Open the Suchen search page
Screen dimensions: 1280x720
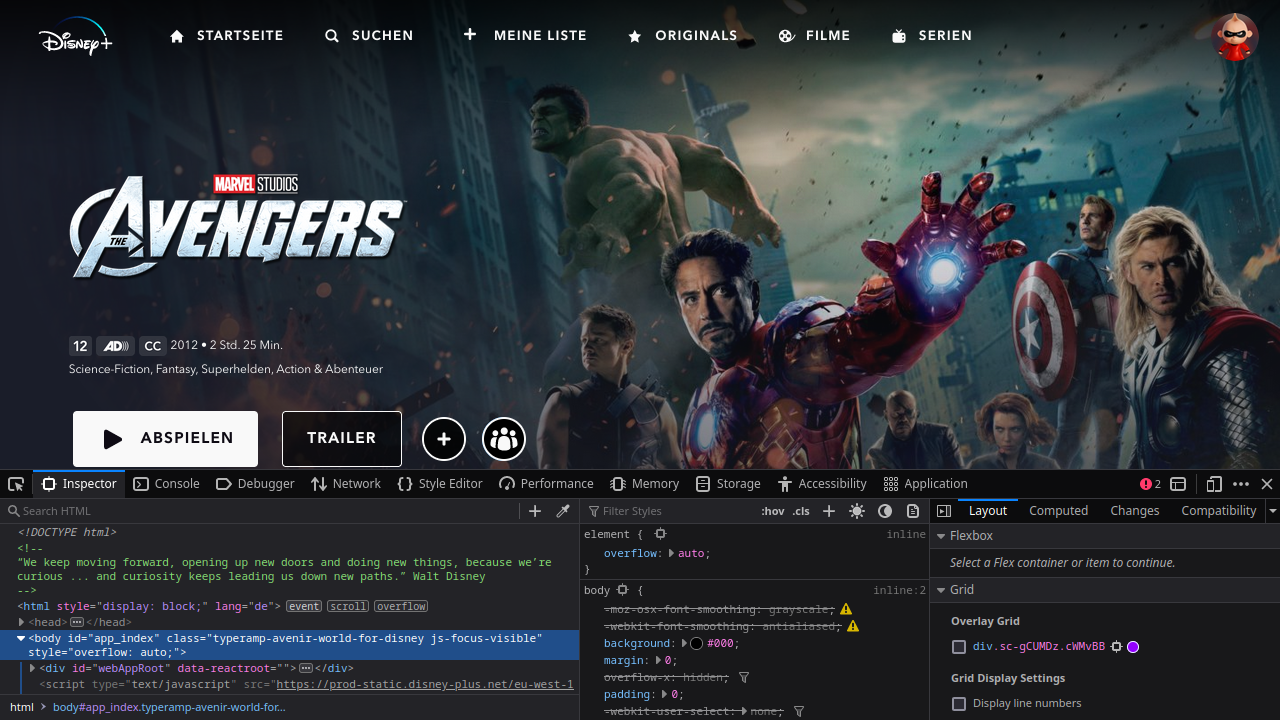click(x=369, y=36)
